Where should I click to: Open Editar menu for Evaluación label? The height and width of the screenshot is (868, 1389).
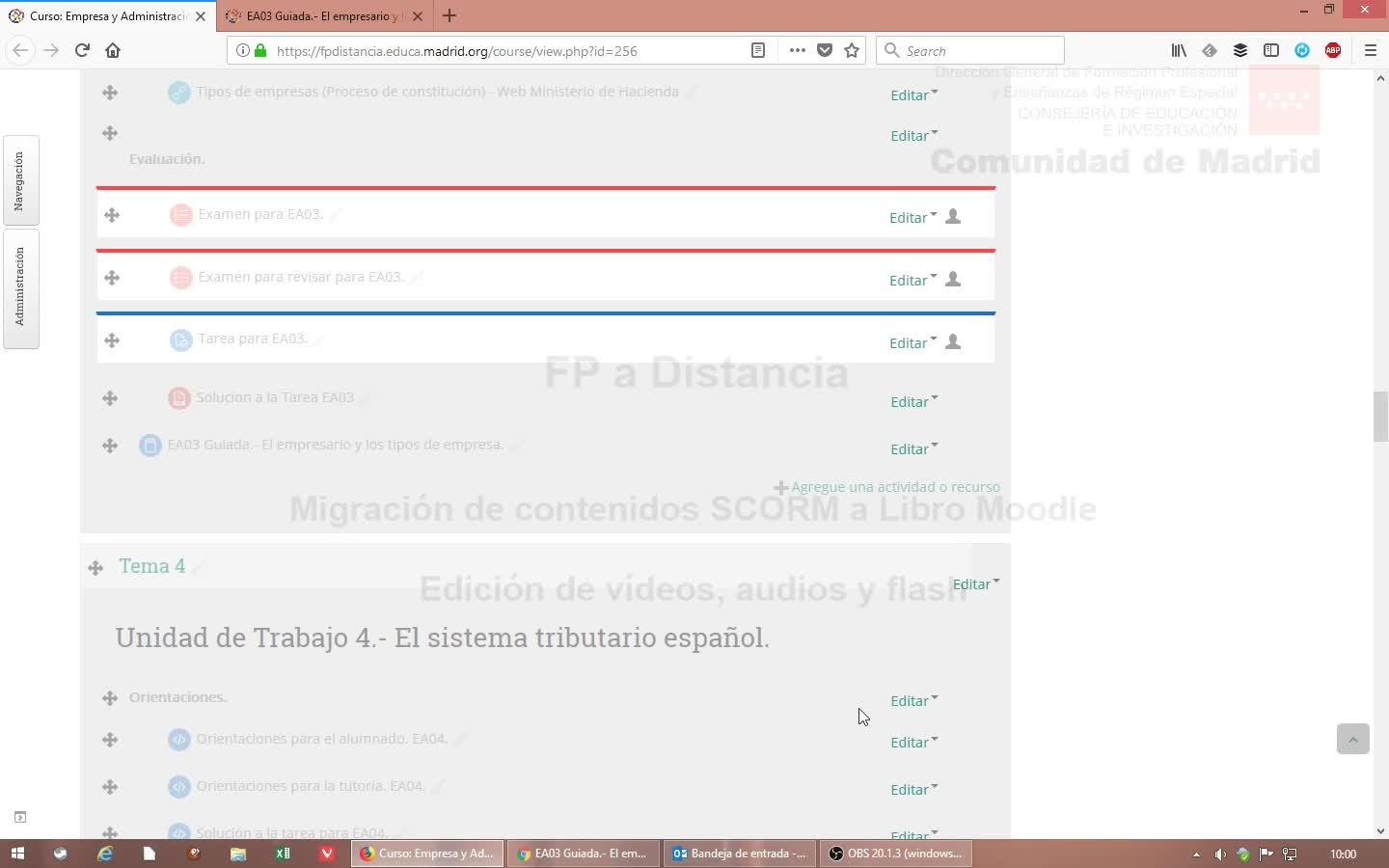(x=914, y=135)
